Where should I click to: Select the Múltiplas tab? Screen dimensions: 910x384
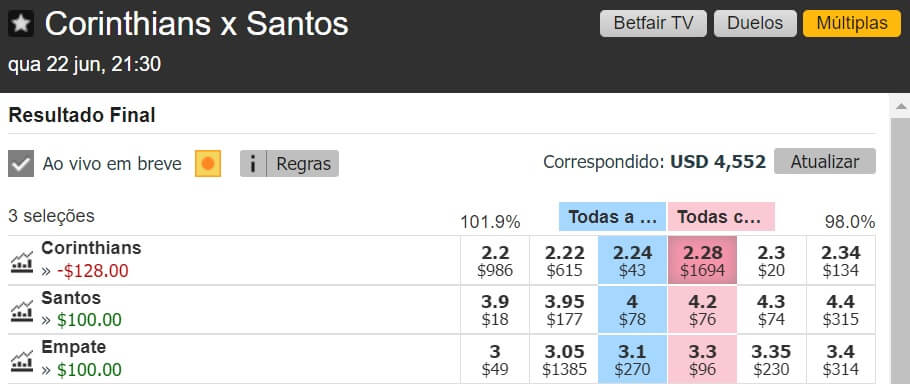coord(852,23)
